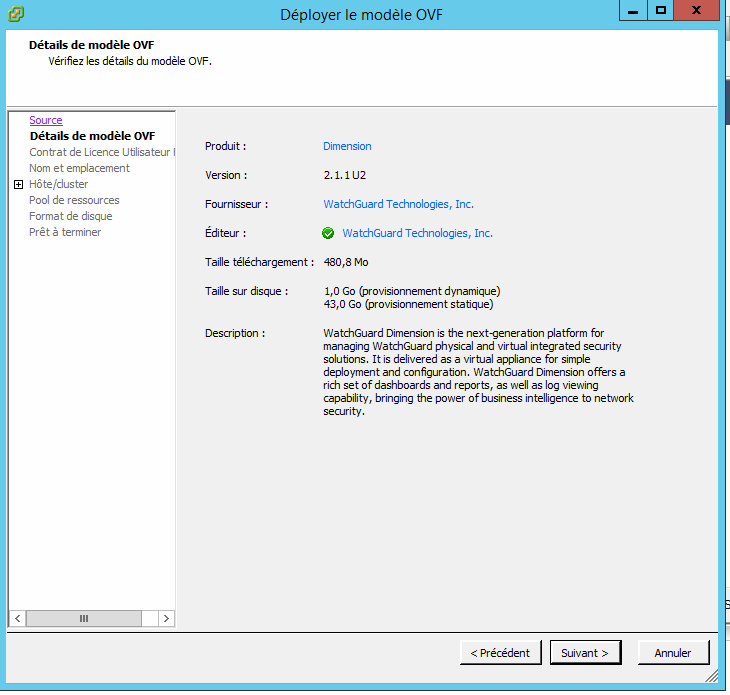Select Nom et emplacement step

point(79,168)
